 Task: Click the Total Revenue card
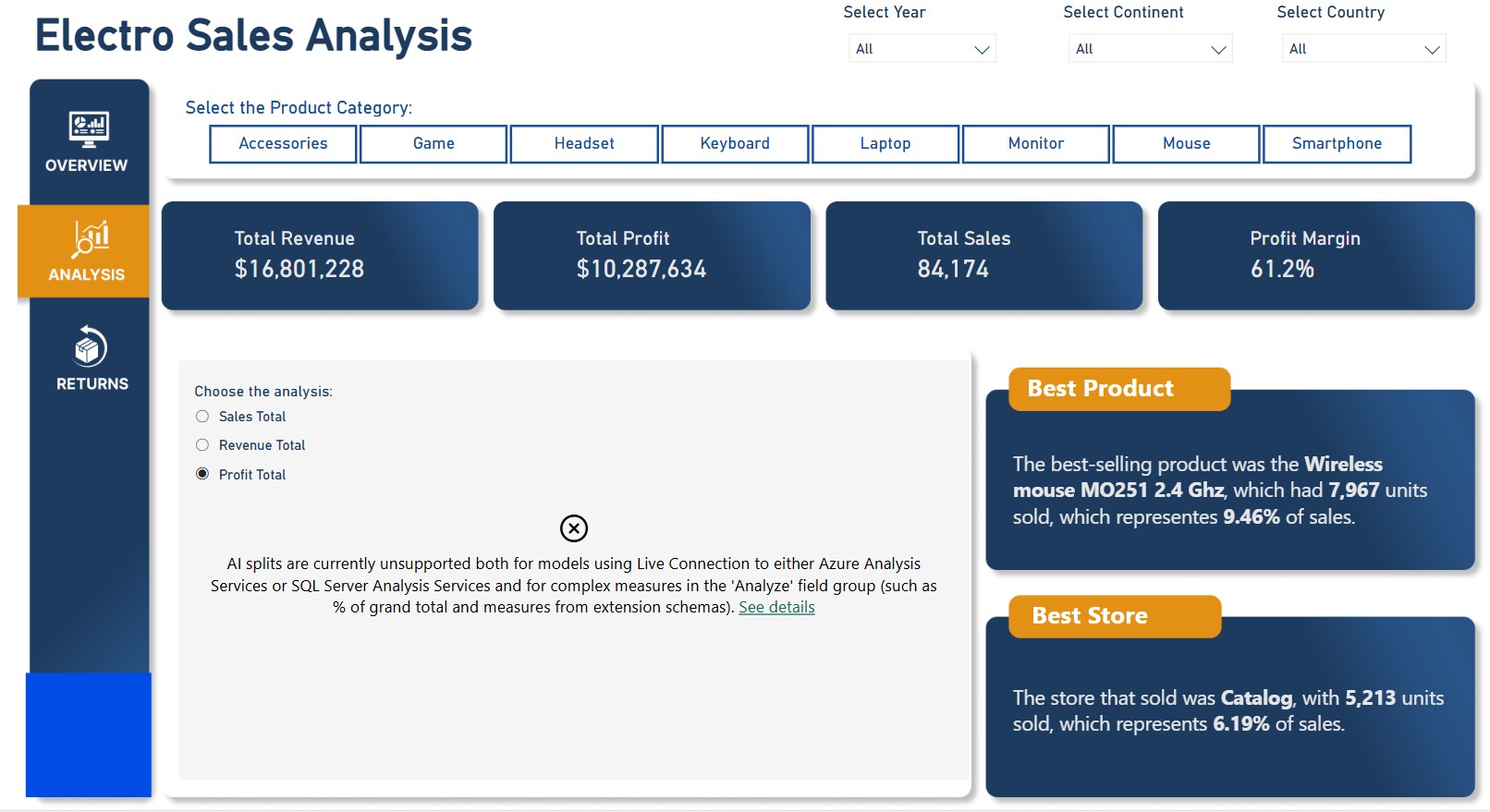[320, 255]
